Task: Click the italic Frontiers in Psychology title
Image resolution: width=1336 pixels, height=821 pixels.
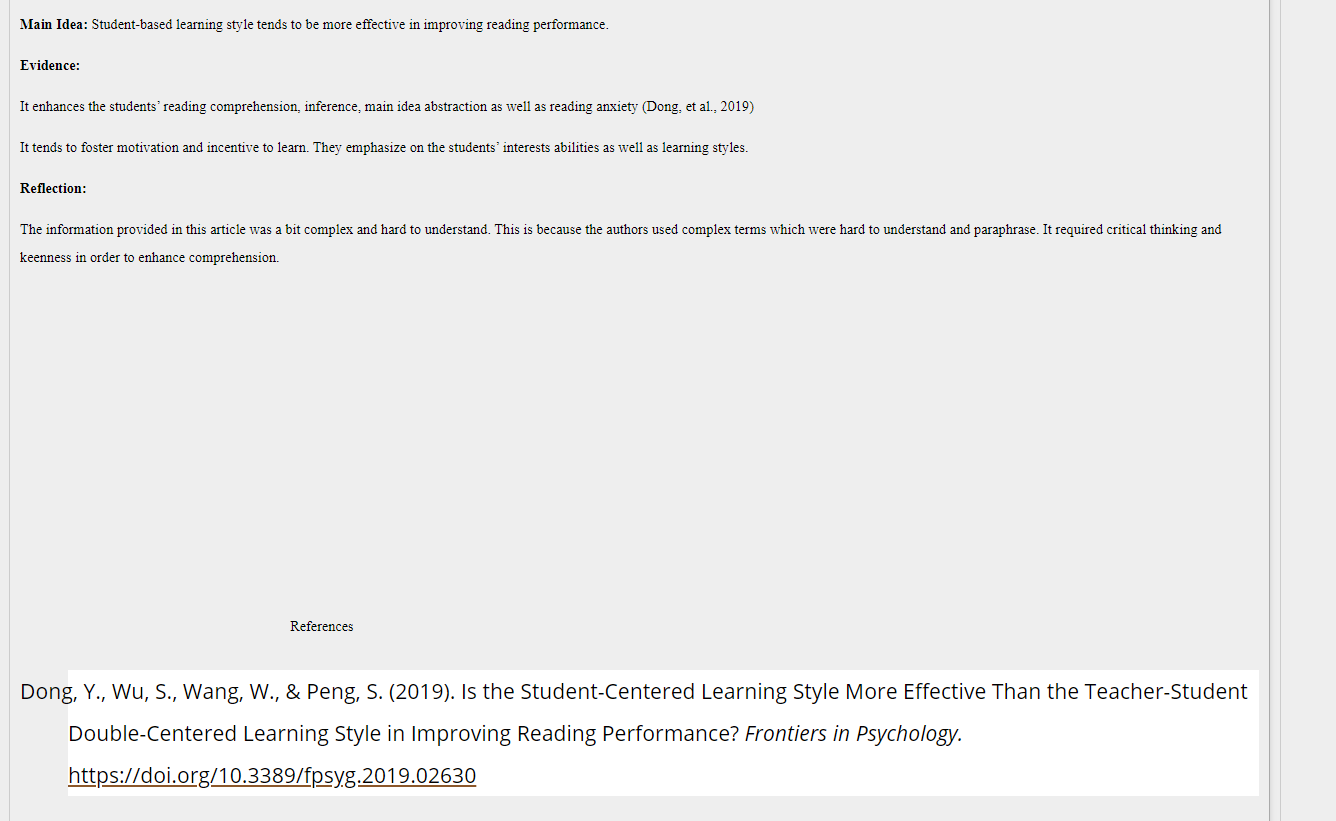Action: 853,733
